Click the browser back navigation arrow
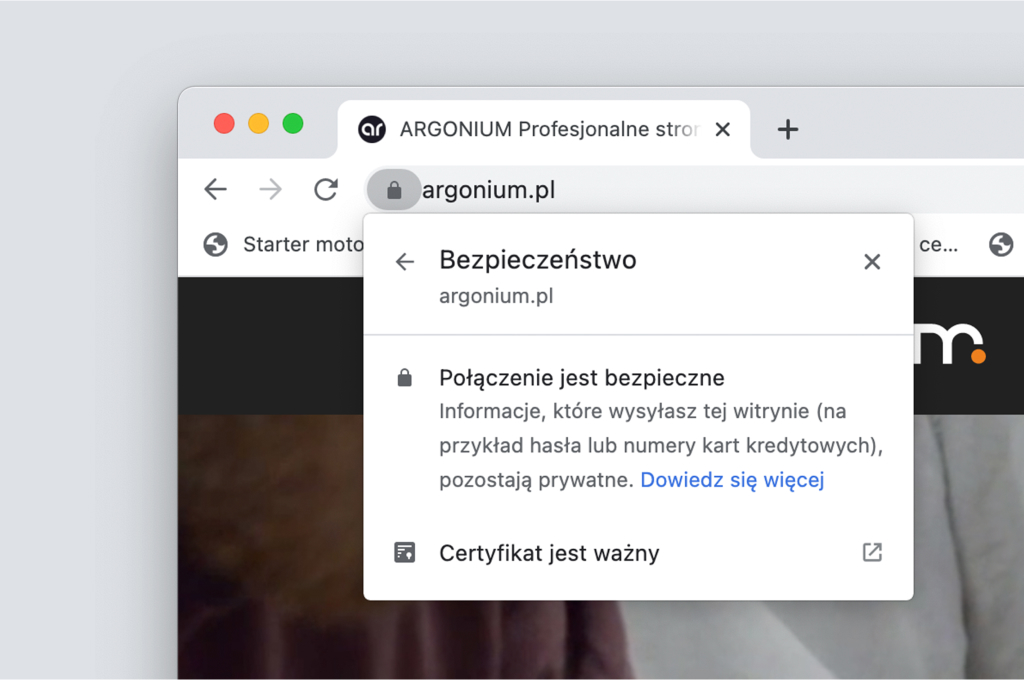Screen dimensions: 1024x680 point(215,189)
